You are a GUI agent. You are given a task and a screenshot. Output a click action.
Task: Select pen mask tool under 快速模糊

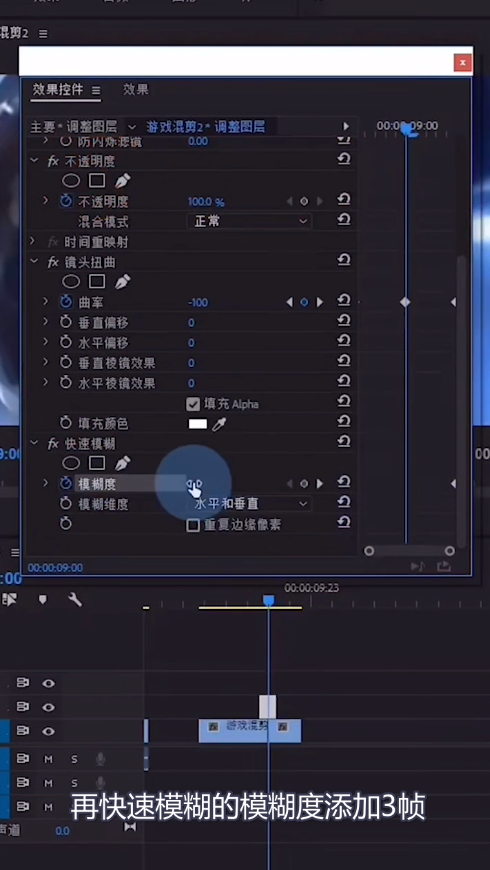tap(122, 463)
